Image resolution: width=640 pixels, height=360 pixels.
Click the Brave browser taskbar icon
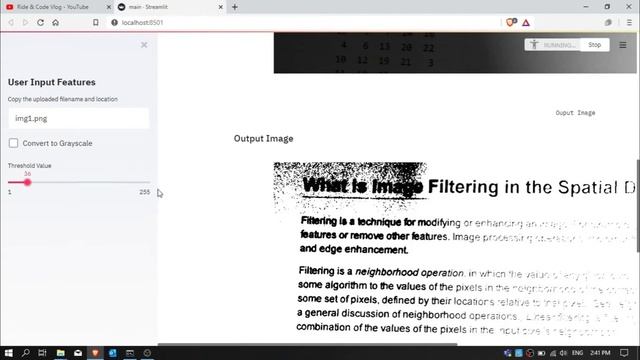point(95,353)
